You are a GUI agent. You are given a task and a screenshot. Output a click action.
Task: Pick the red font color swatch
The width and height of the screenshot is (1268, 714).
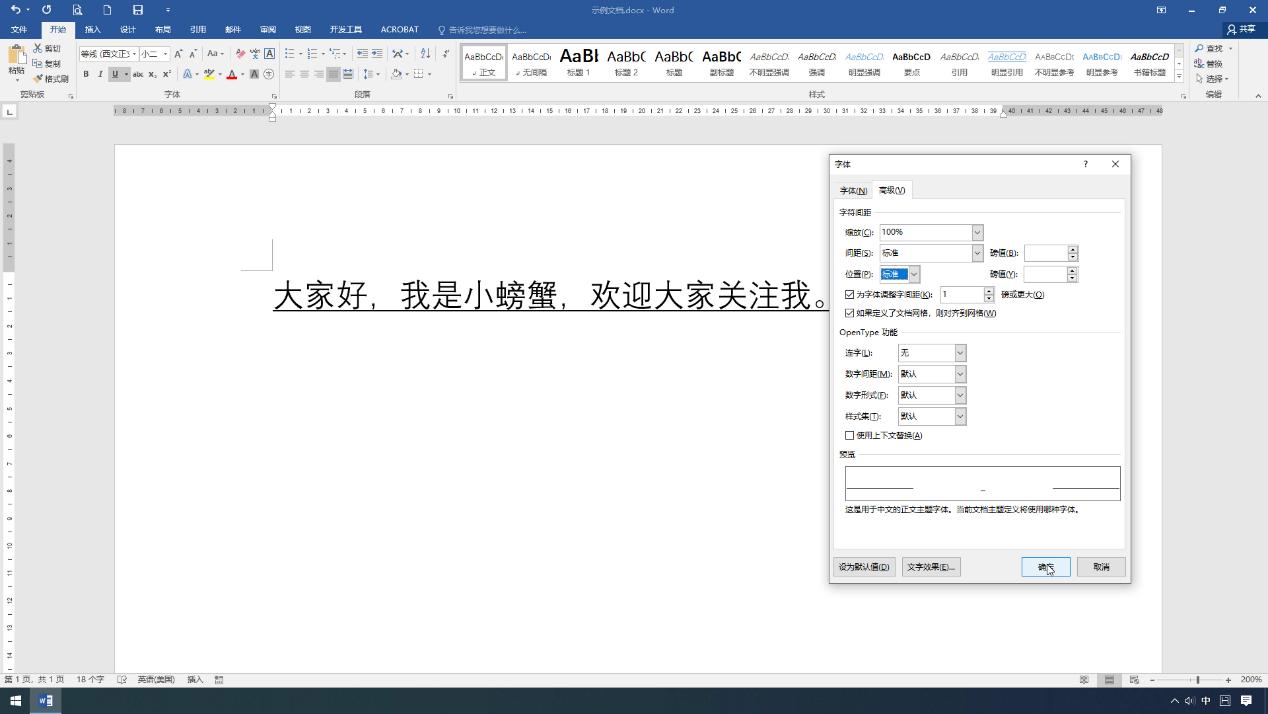(x=231, y=74)
